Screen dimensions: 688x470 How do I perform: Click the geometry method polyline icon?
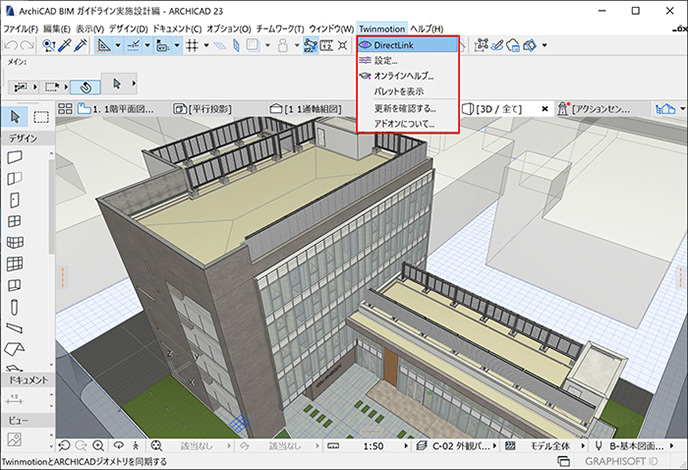pos(21,87)
